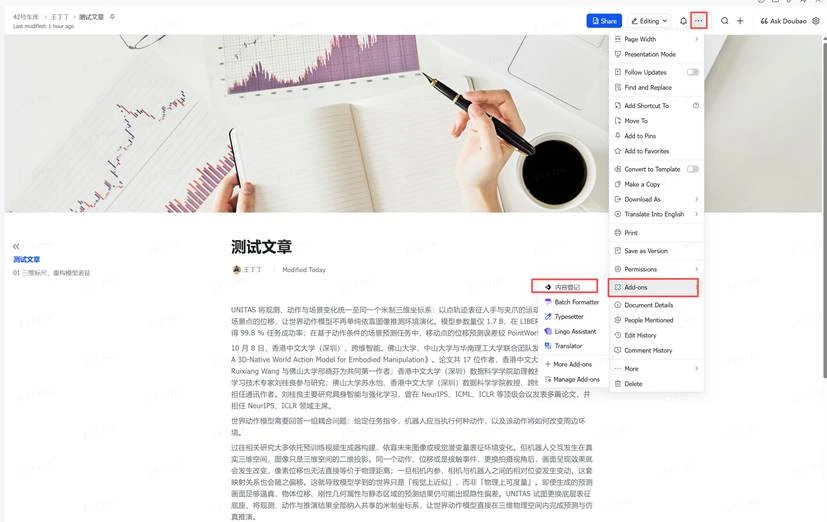Open search with the magnifier icon
This screenshot has height=522, width=827.
coord(725,21)
